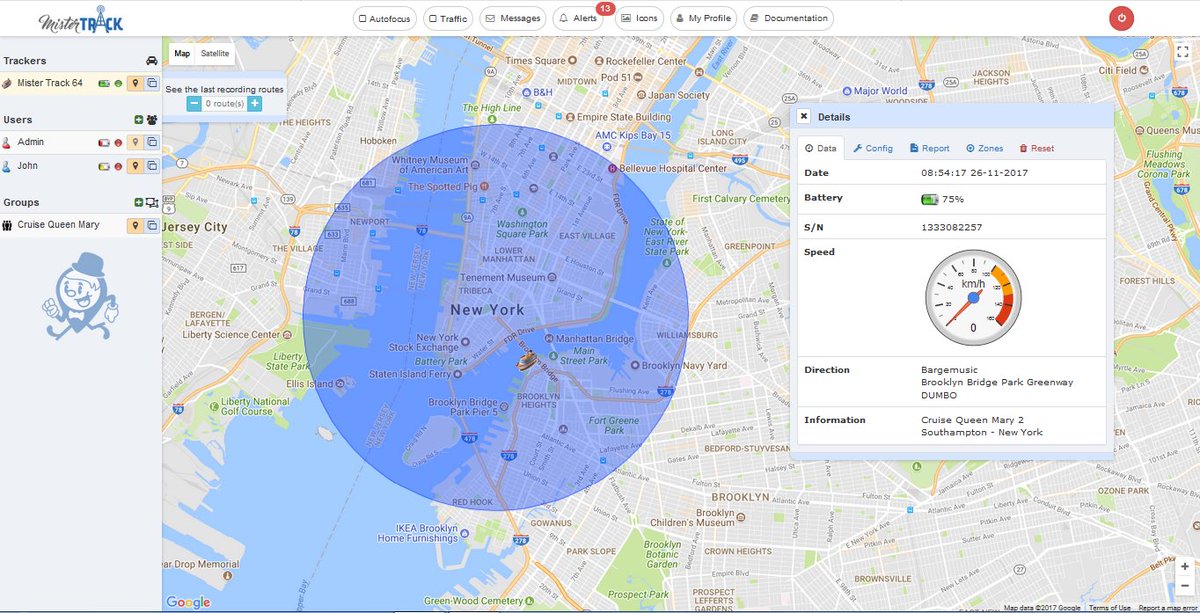Locate Mister Track 64 with pin button

[135, 84]
